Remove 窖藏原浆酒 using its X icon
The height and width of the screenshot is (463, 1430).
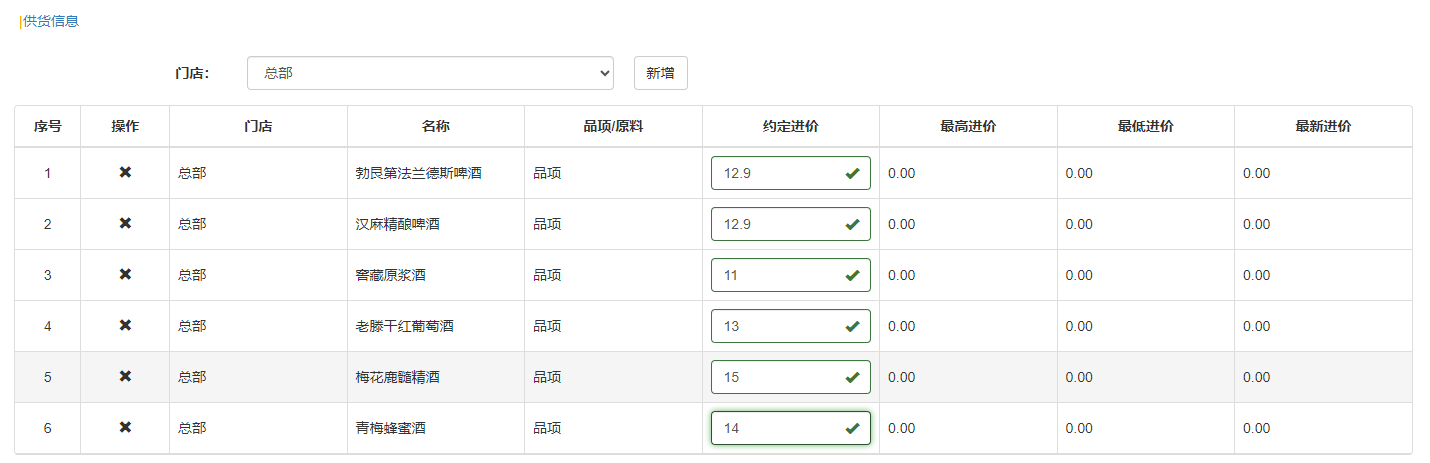[x=125, y=275]
